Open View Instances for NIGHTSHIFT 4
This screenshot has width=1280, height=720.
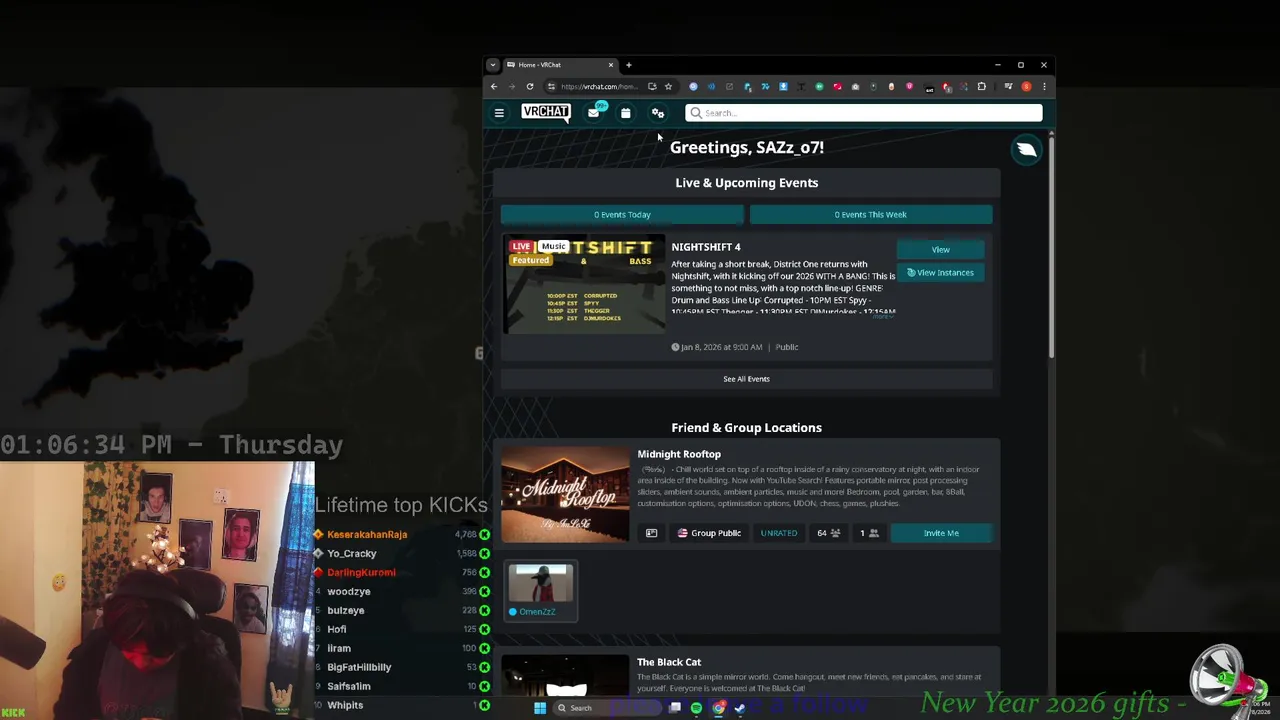click(x=941, y=273)
